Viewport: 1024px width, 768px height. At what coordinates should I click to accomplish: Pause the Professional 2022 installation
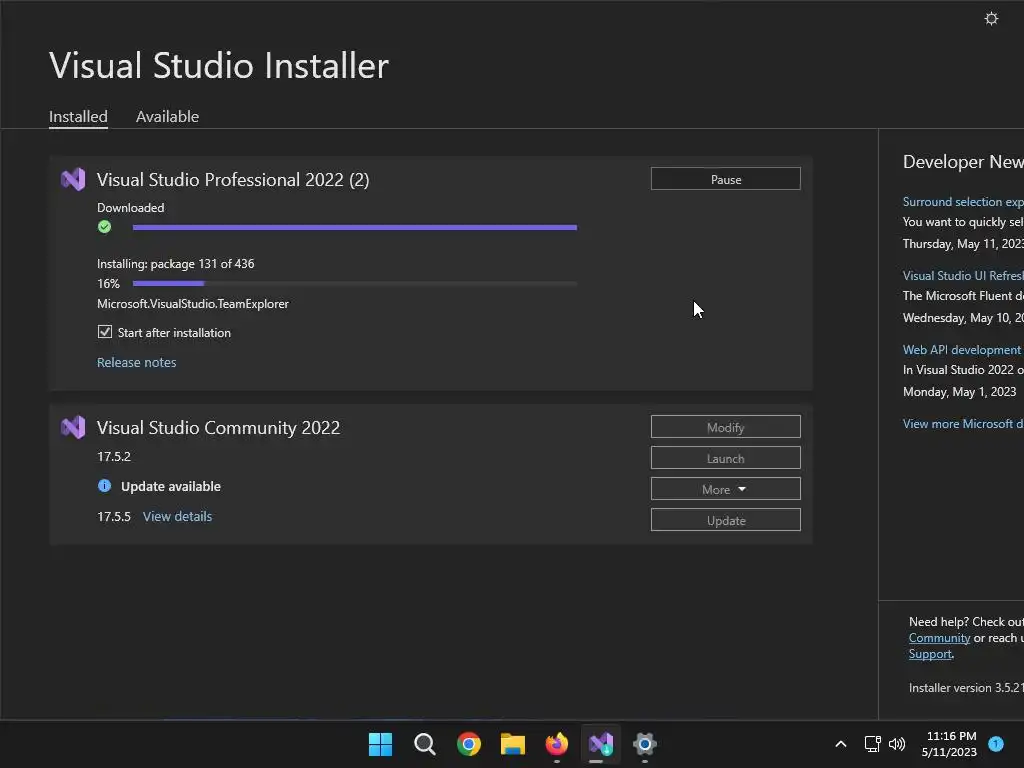click(x=726, y=179)
